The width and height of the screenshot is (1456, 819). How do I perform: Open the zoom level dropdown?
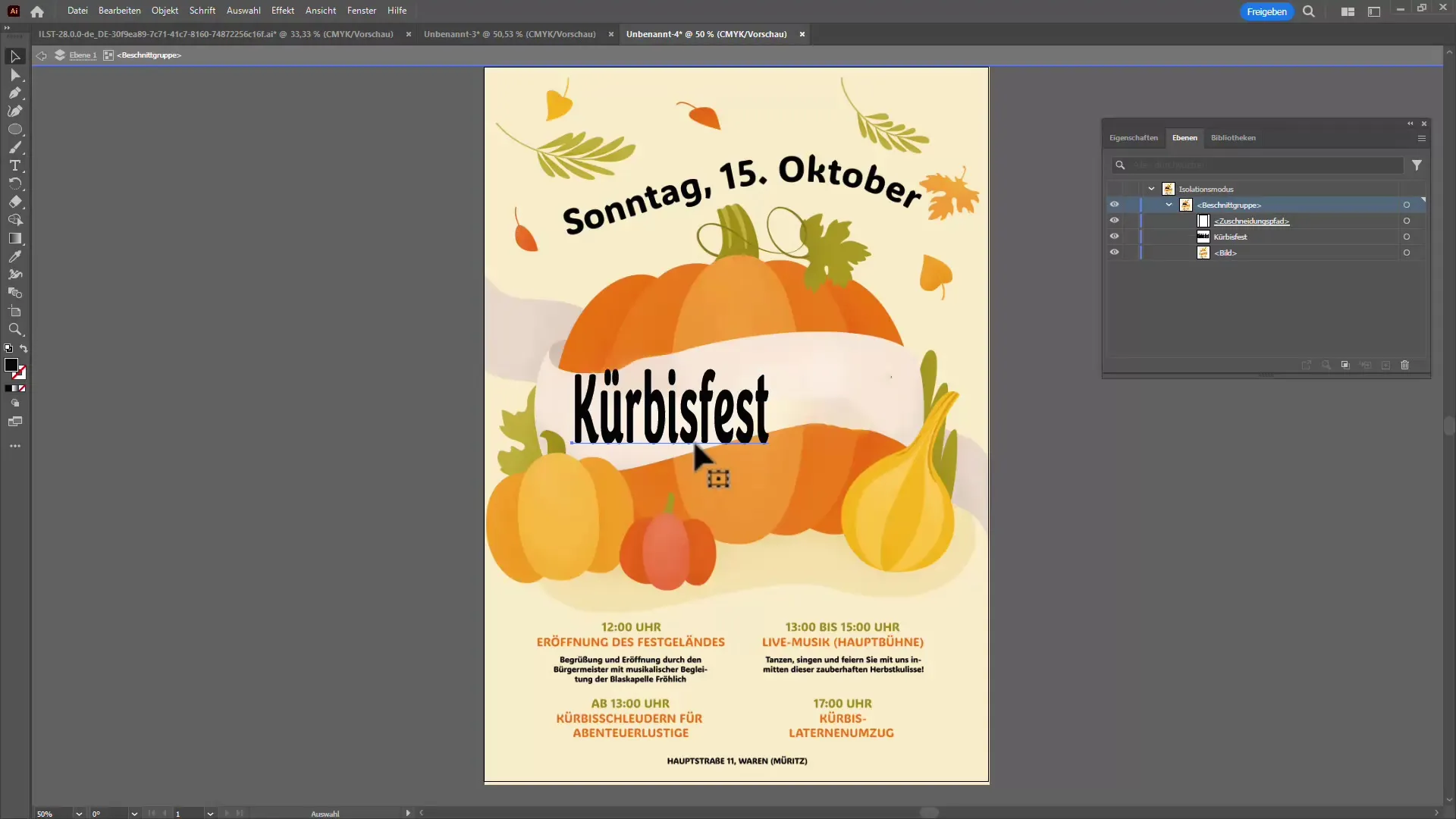click(79, 814)
